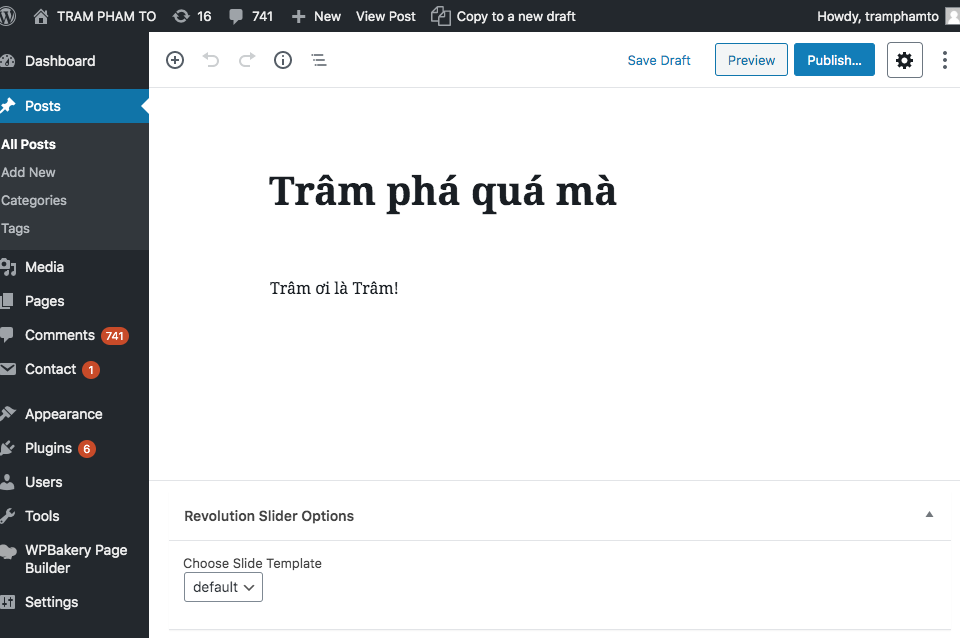Open the content structure info icon
Viewport: 960px width, 638px height.
click(283, 60)
